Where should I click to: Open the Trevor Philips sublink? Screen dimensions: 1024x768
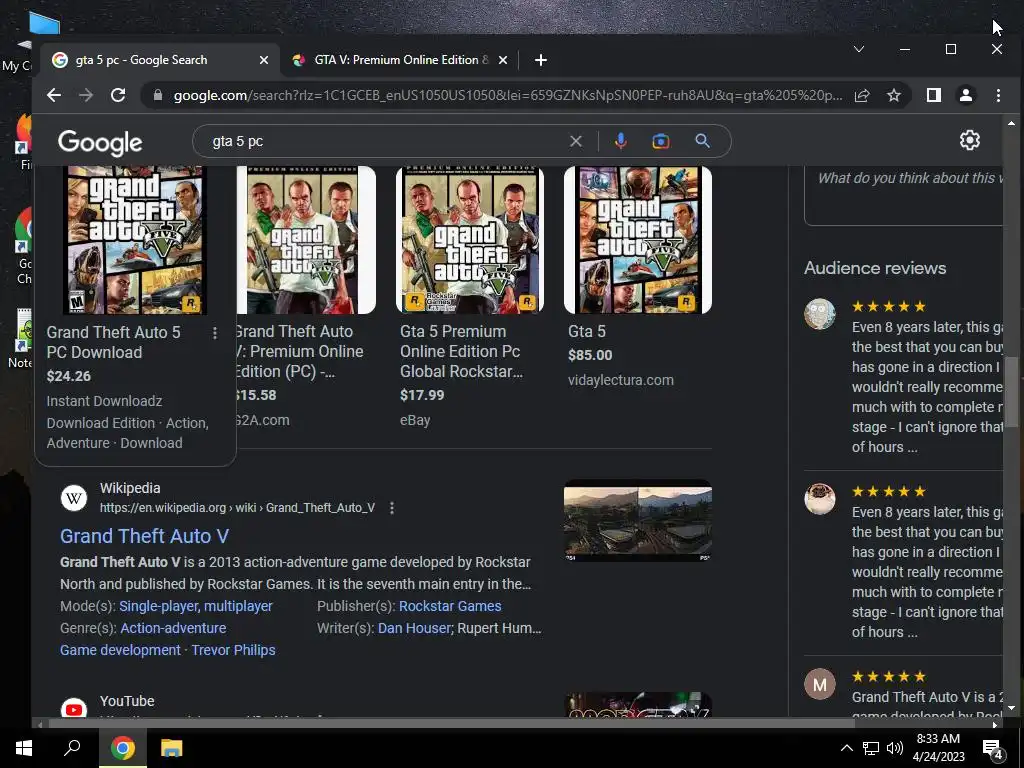(233, 650)
